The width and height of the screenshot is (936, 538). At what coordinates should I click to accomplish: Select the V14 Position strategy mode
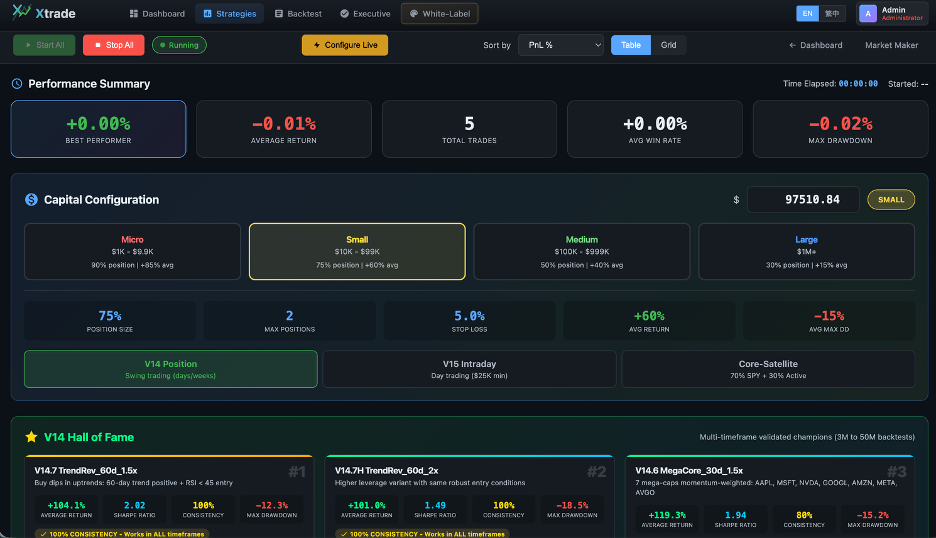[171, 369]
